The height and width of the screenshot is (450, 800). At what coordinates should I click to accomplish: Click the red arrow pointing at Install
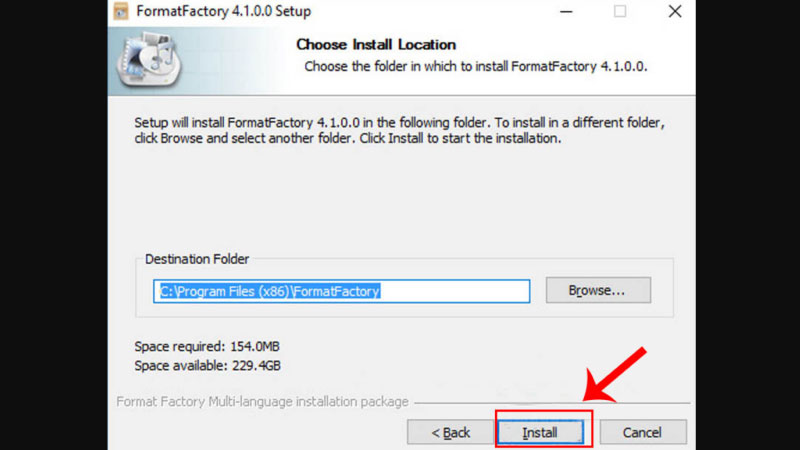pos(615,375)
